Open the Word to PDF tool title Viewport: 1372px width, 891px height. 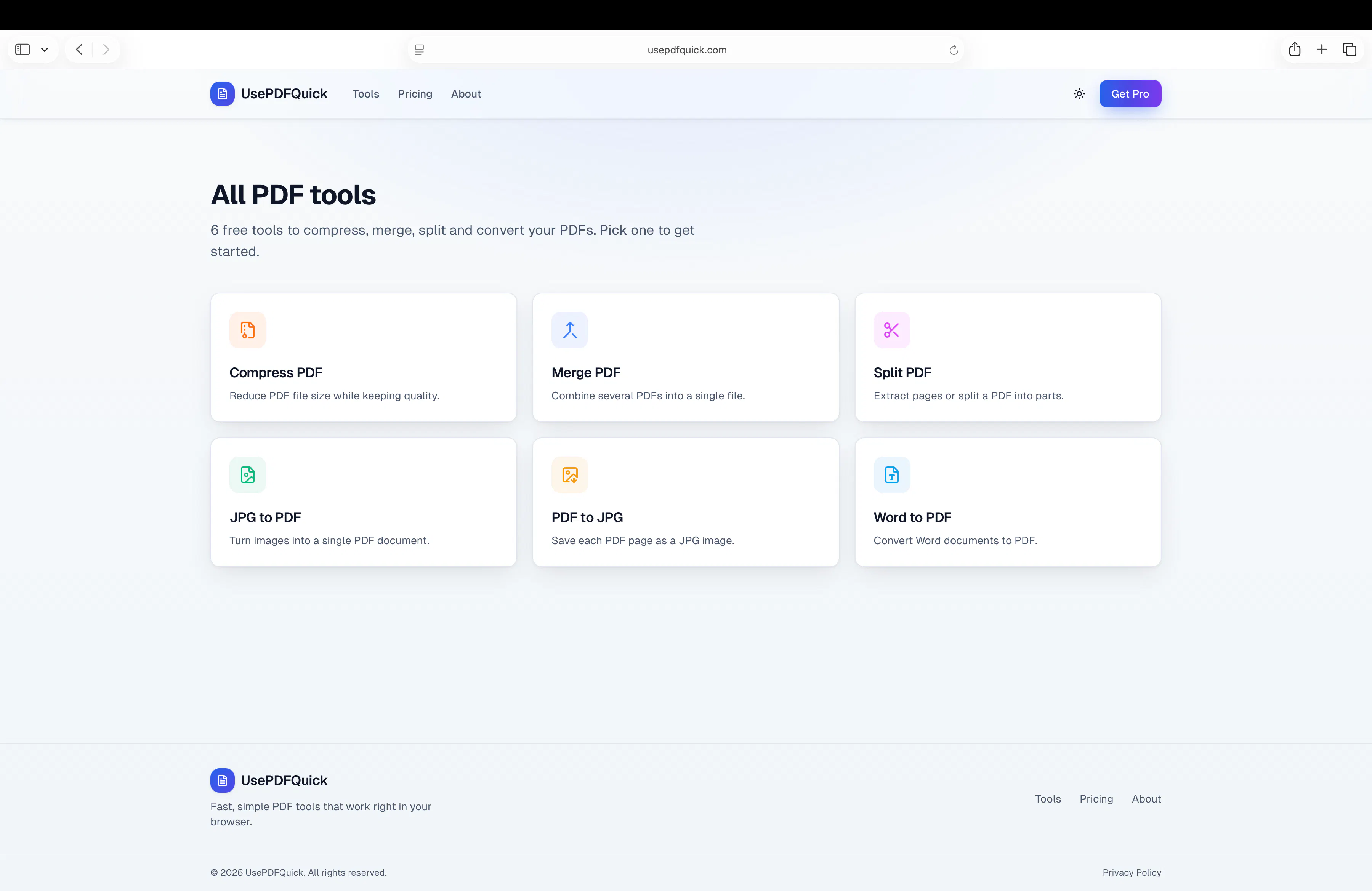point(912,517)
